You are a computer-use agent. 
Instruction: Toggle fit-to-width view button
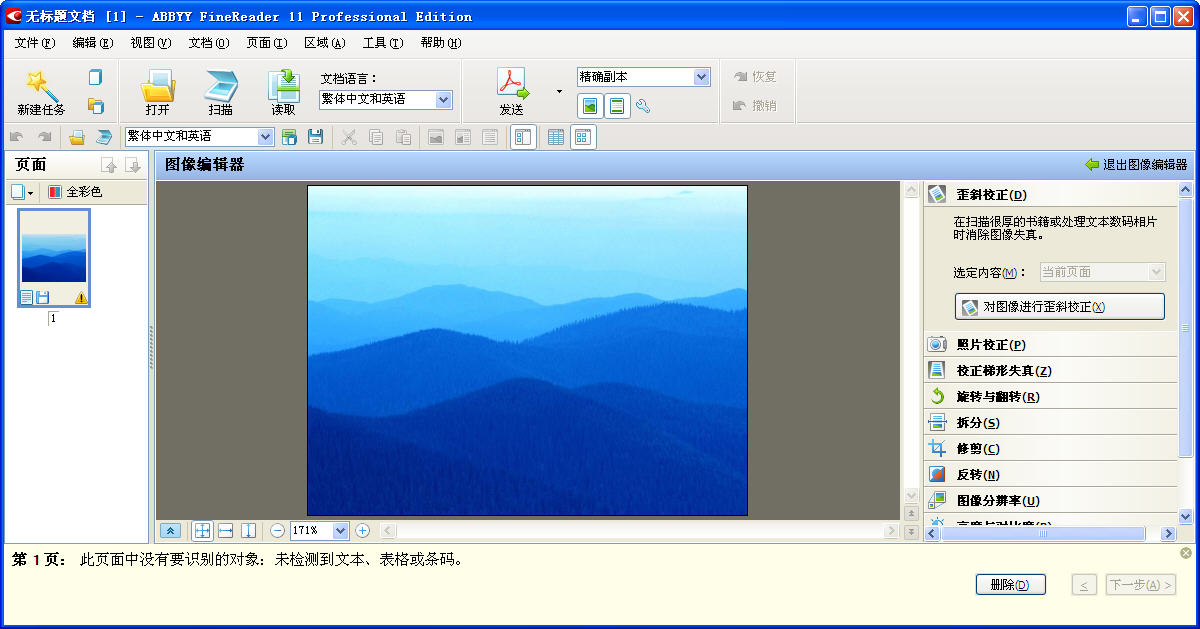[x=225, y=531]
